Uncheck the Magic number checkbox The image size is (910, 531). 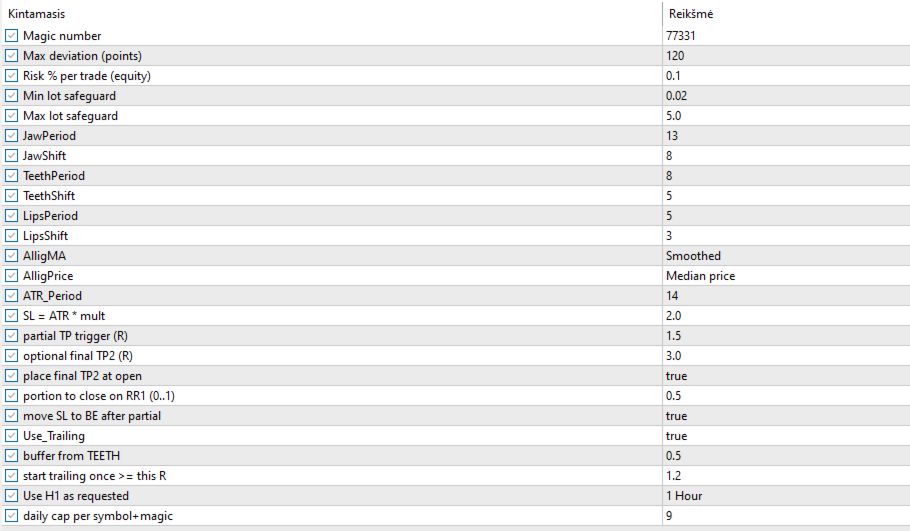click(x=12, y=36)
